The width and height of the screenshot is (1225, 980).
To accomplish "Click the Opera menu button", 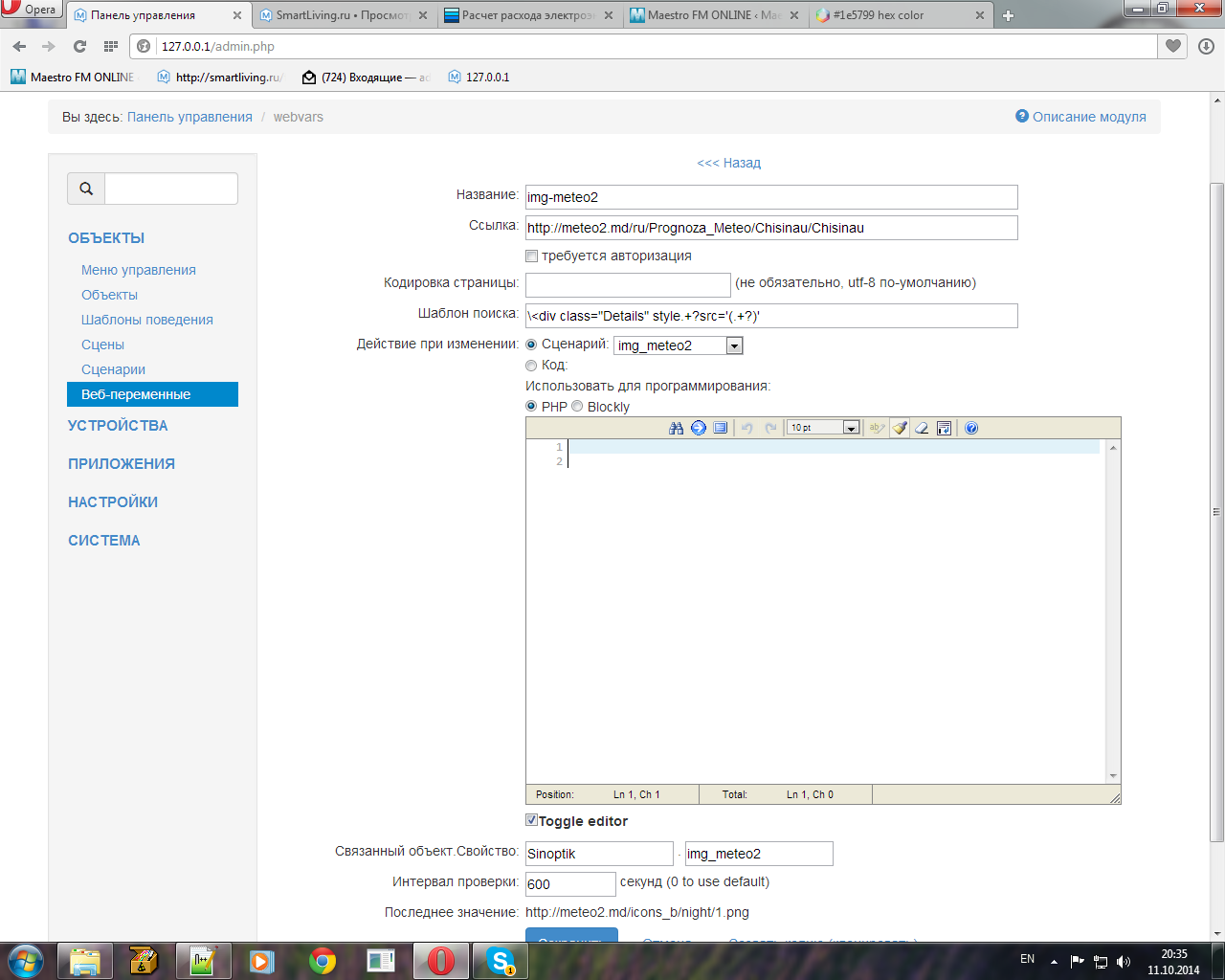I will [x=31, y=10].
